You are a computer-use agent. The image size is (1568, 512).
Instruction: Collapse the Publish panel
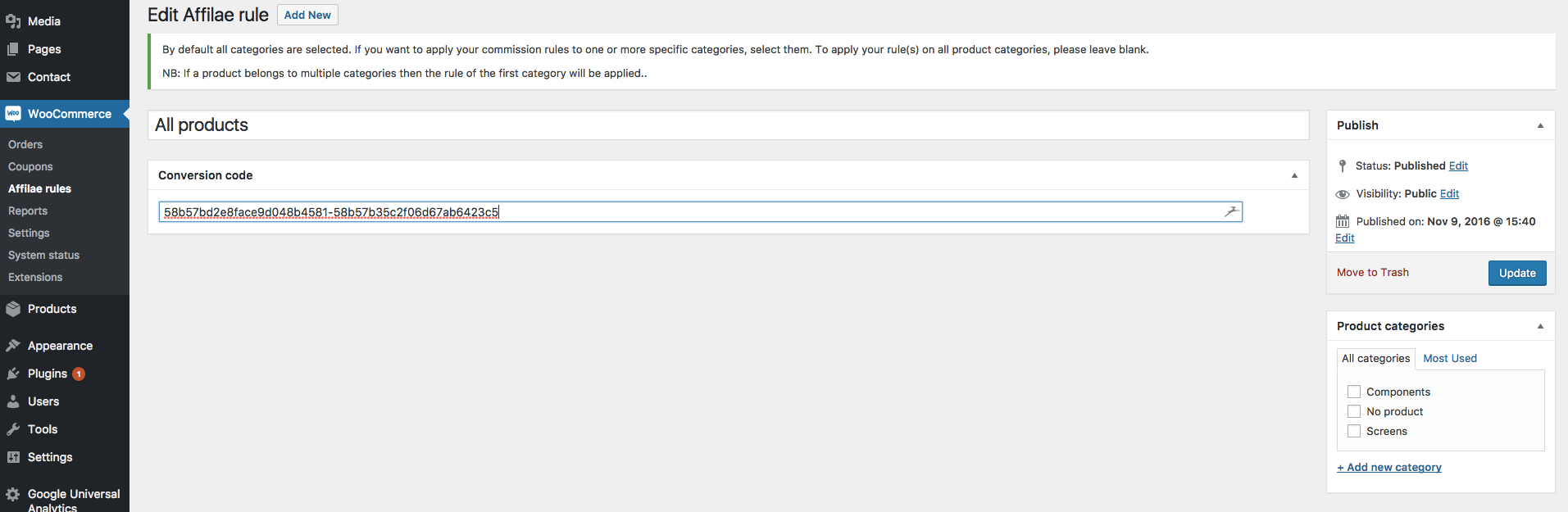(1540, 125)
